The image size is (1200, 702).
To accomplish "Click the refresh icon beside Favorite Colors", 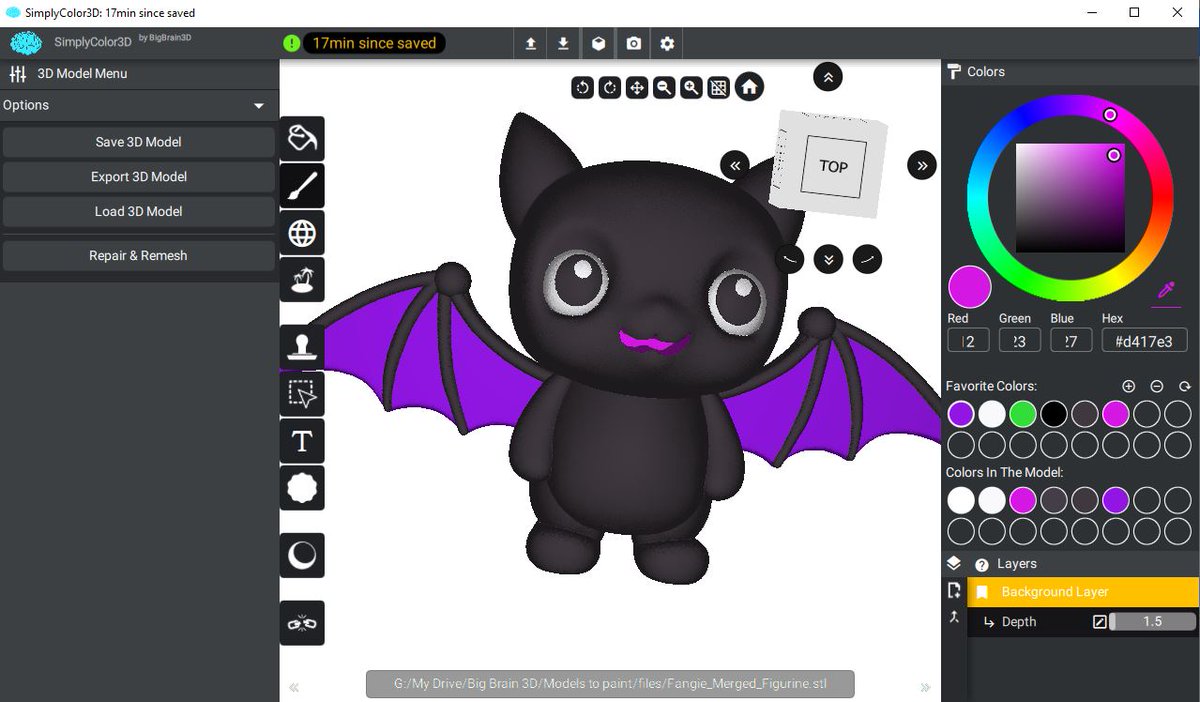I will 1185,386.
